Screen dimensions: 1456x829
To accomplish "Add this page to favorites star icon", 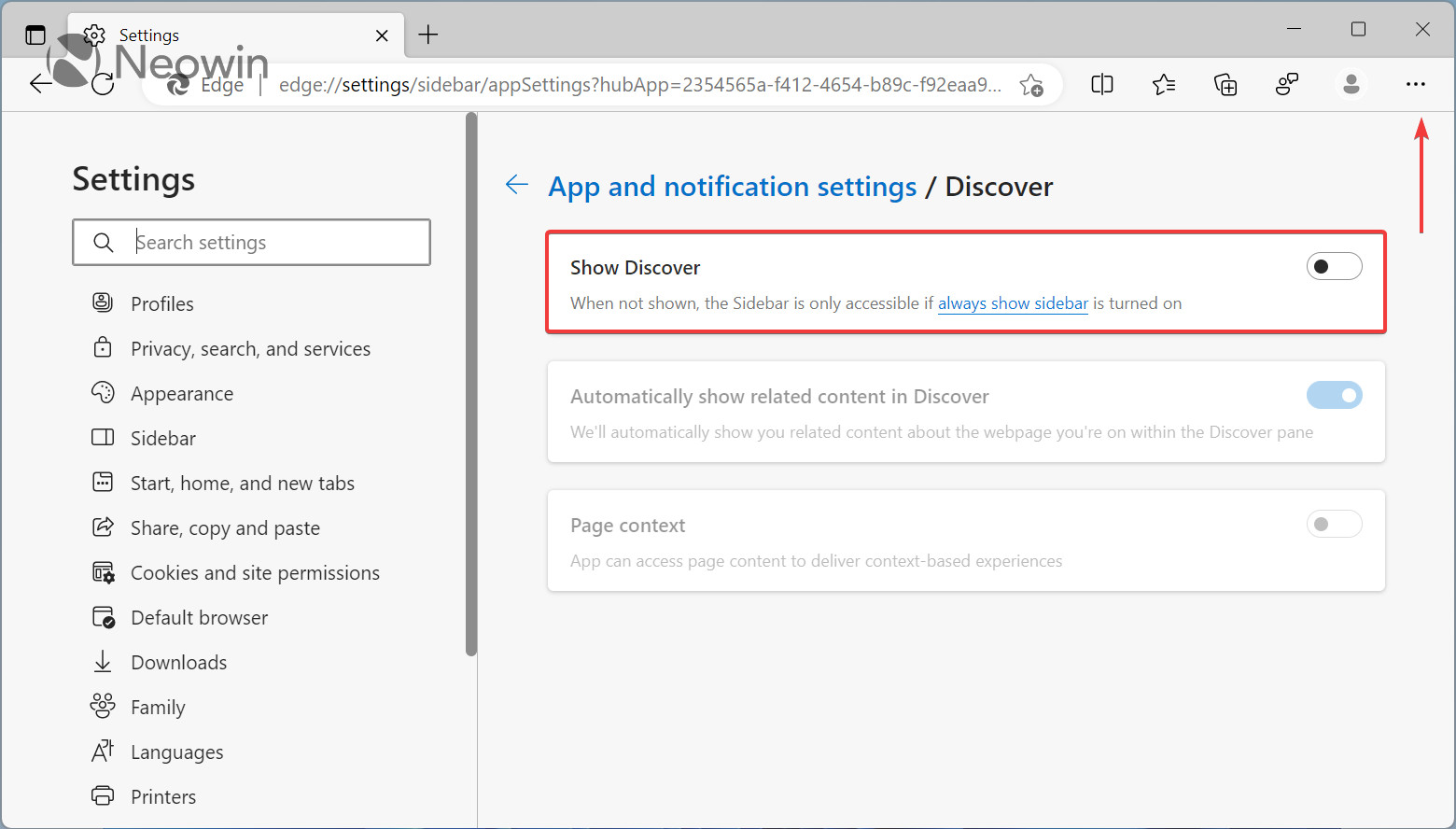I will coord(1031,85).
